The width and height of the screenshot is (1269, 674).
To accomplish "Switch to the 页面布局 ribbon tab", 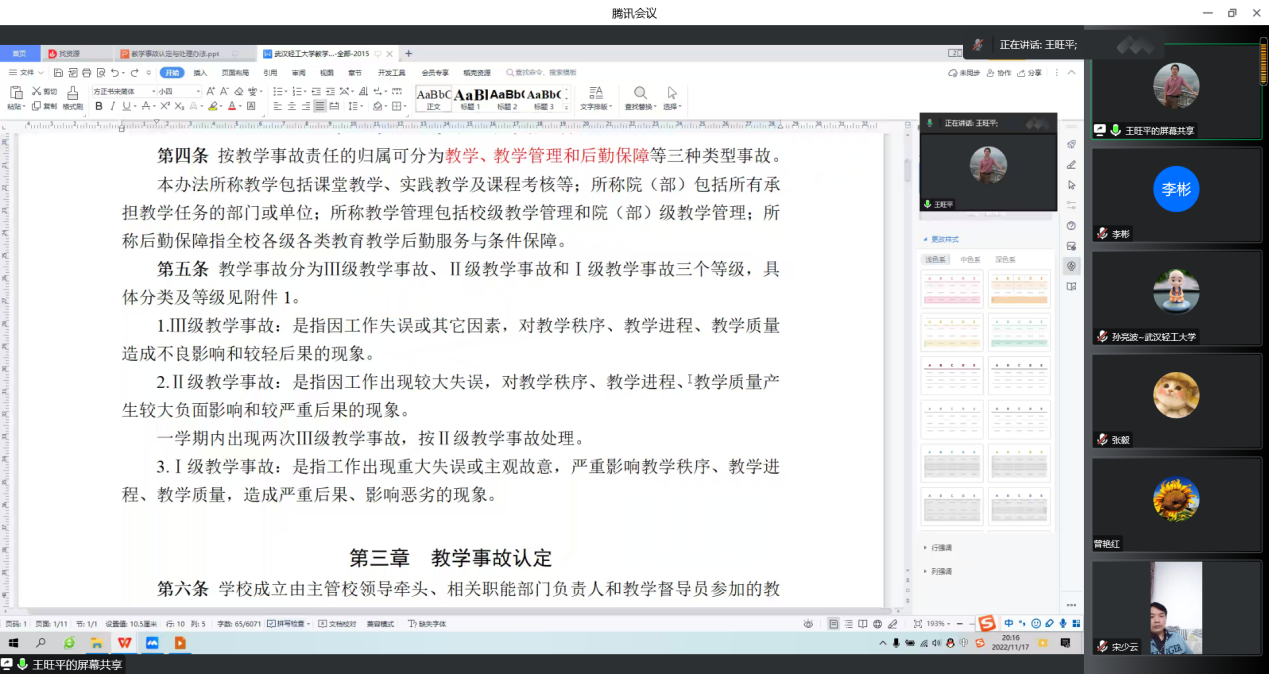I will 235,73.
